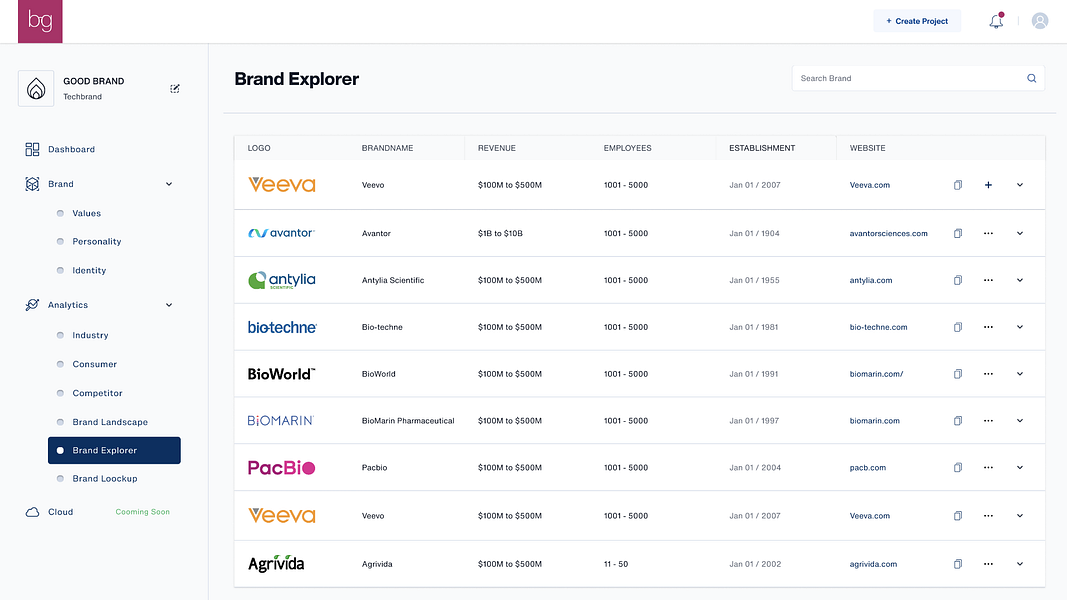Click the Agrivida logo thumbnail
Viewport: 1067px width, 600px height.
click(x=276, y=563)
